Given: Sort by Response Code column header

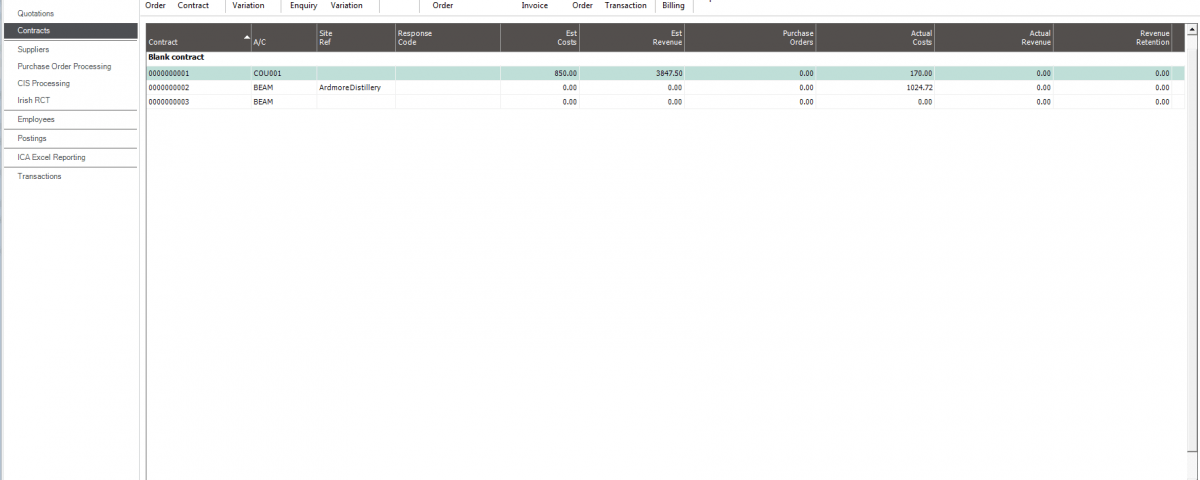Looking at the screenshot, I should click(x=447, y=38).
